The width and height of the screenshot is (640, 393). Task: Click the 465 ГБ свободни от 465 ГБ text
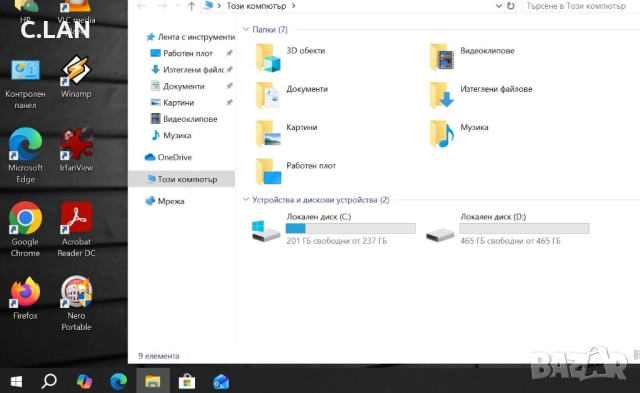(510, 241)
